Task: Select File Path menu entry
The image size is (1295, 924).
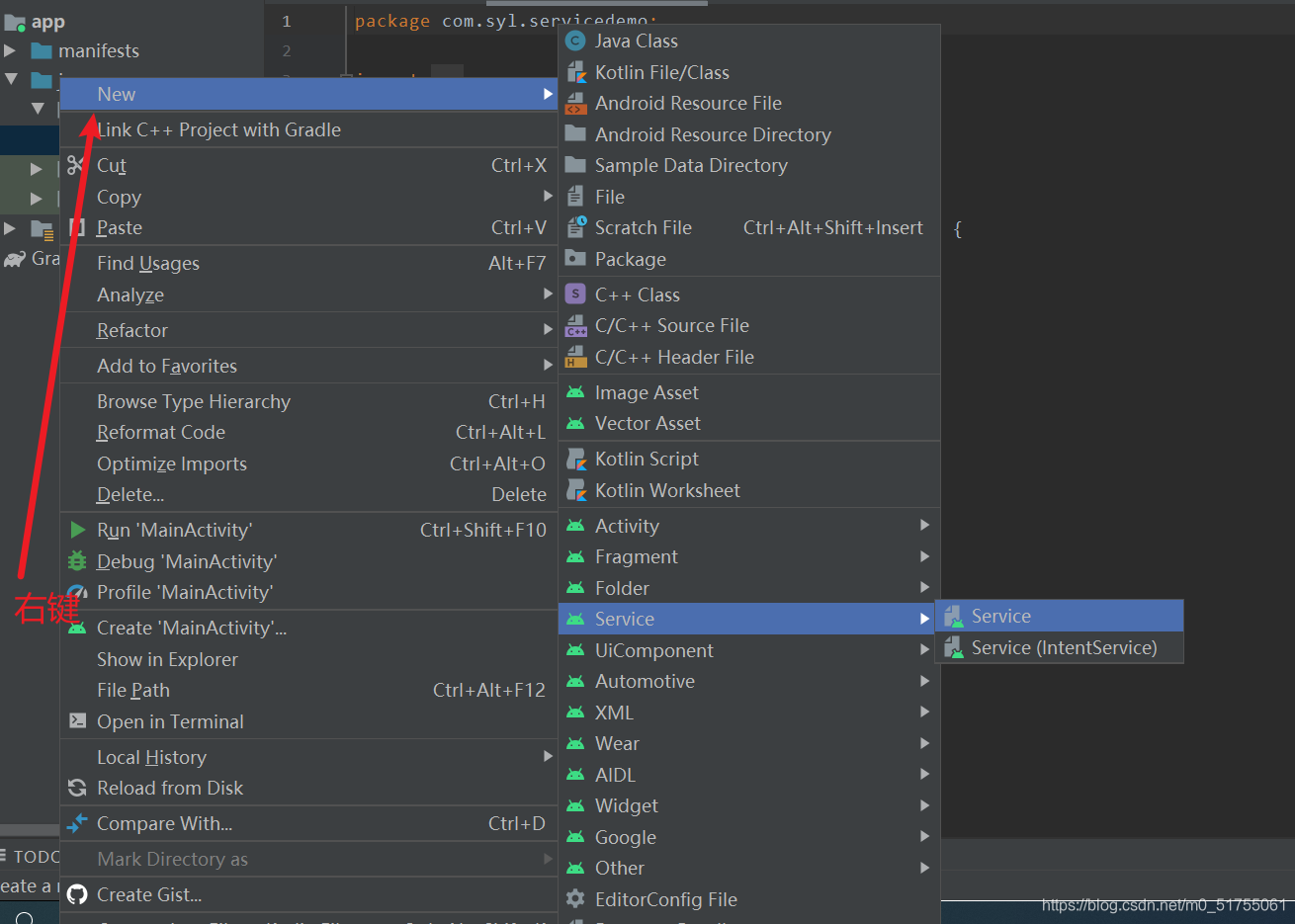Action: click(308, 690)
